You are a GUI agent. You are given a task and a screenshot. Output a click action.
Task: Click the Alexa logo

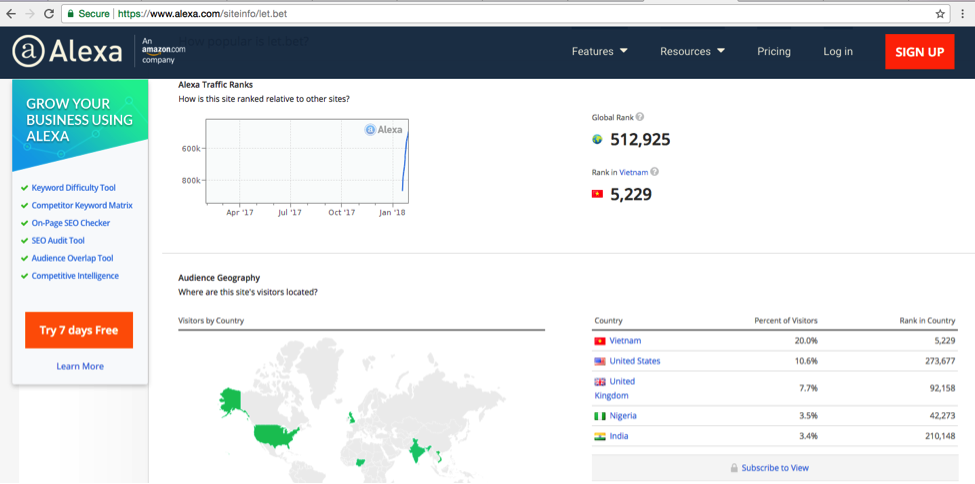click(x=67, y=52)
